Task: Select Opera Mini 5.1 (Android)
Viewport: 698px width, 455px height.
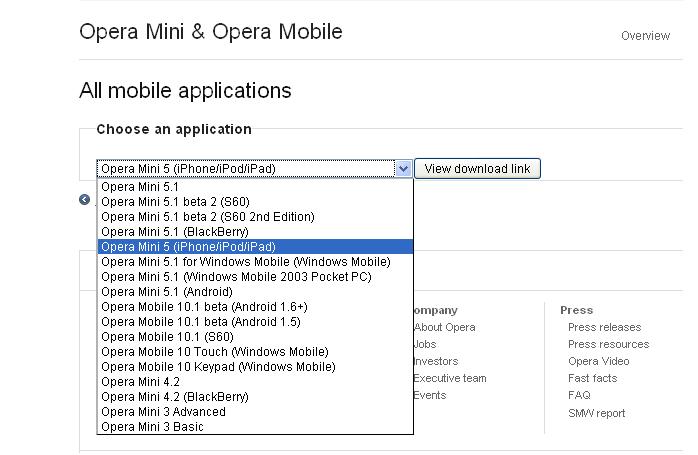Action: 167,292
